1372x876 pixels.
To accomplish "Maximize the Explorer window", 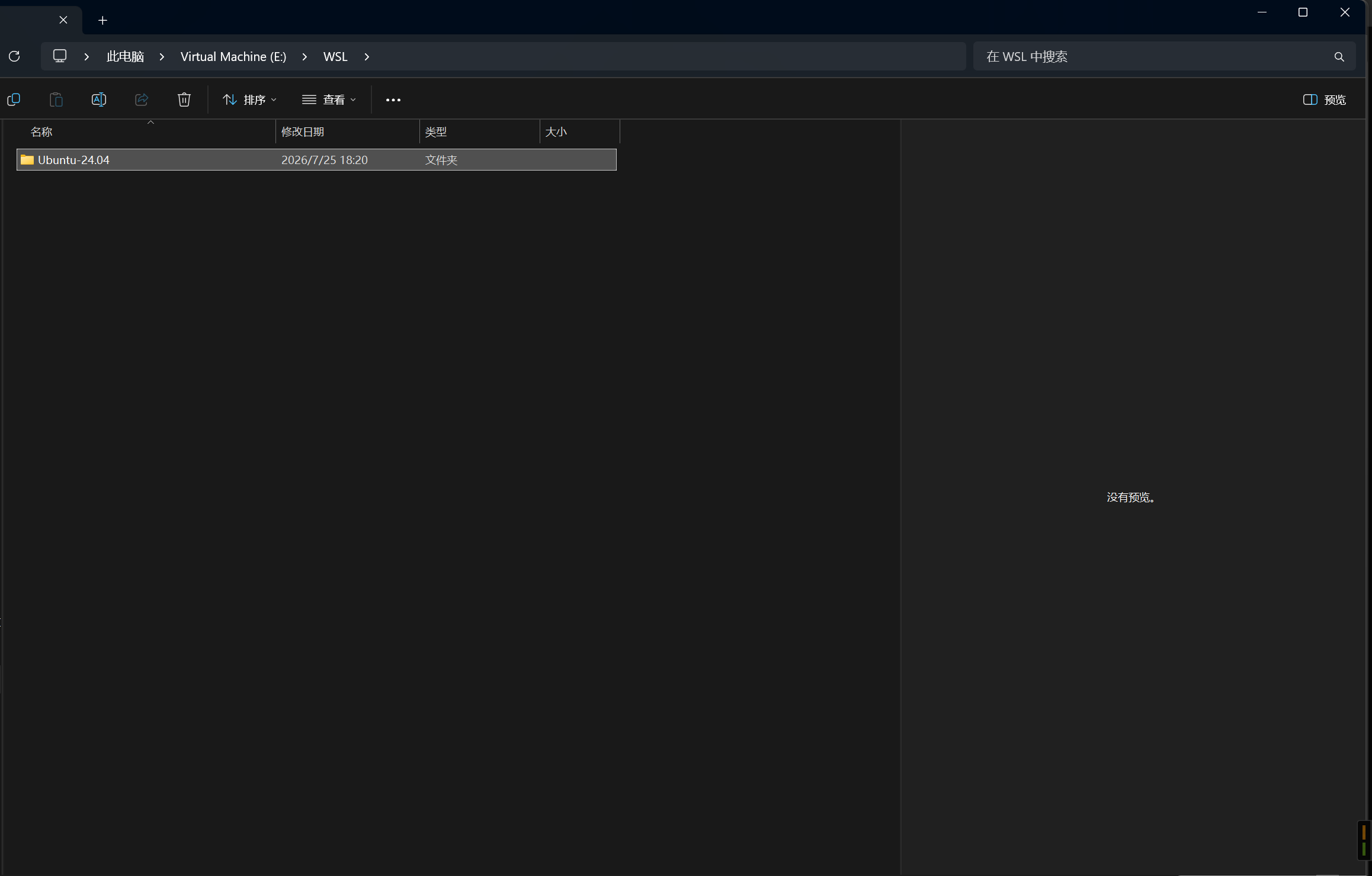I will pos(1303,12).
